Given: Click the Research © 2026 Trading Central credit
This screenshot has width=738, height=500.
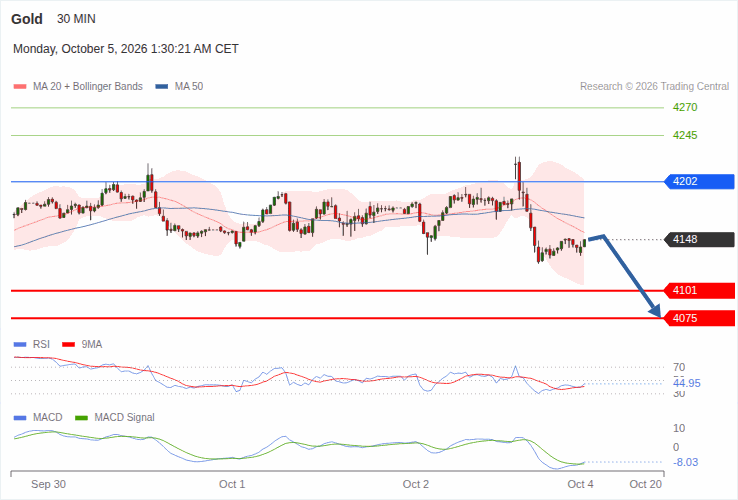Looking at the screenshot, I should (654, 87).
